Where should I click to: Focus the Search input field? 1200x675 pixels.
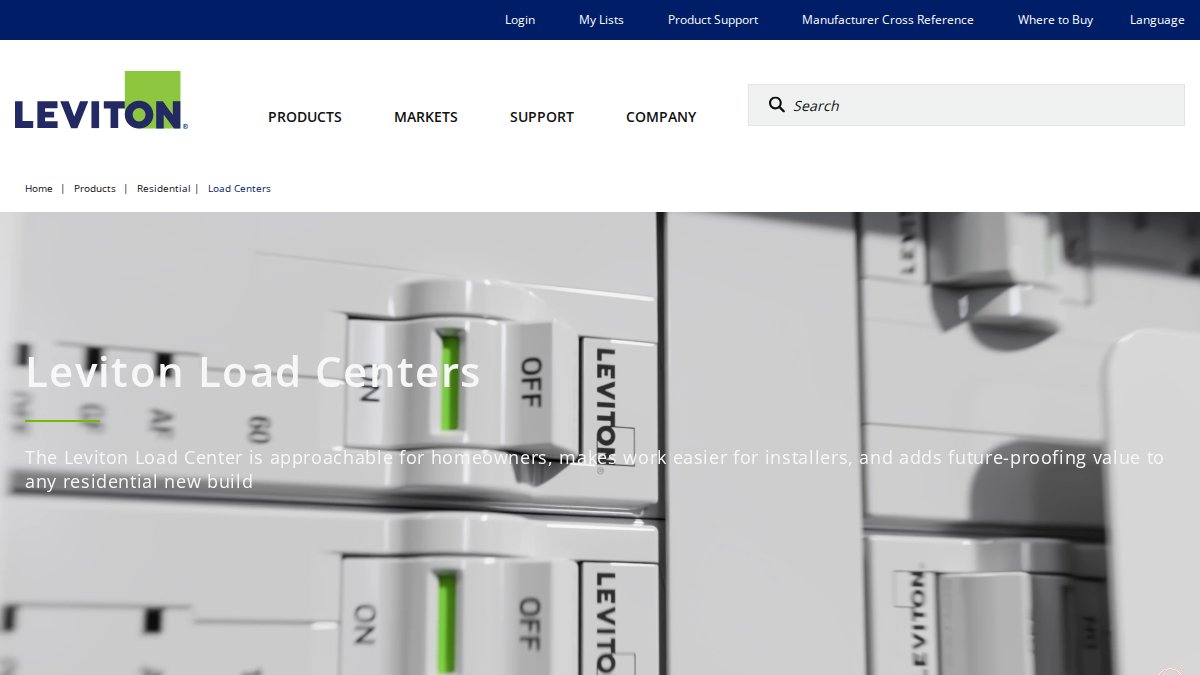(966, 105)
